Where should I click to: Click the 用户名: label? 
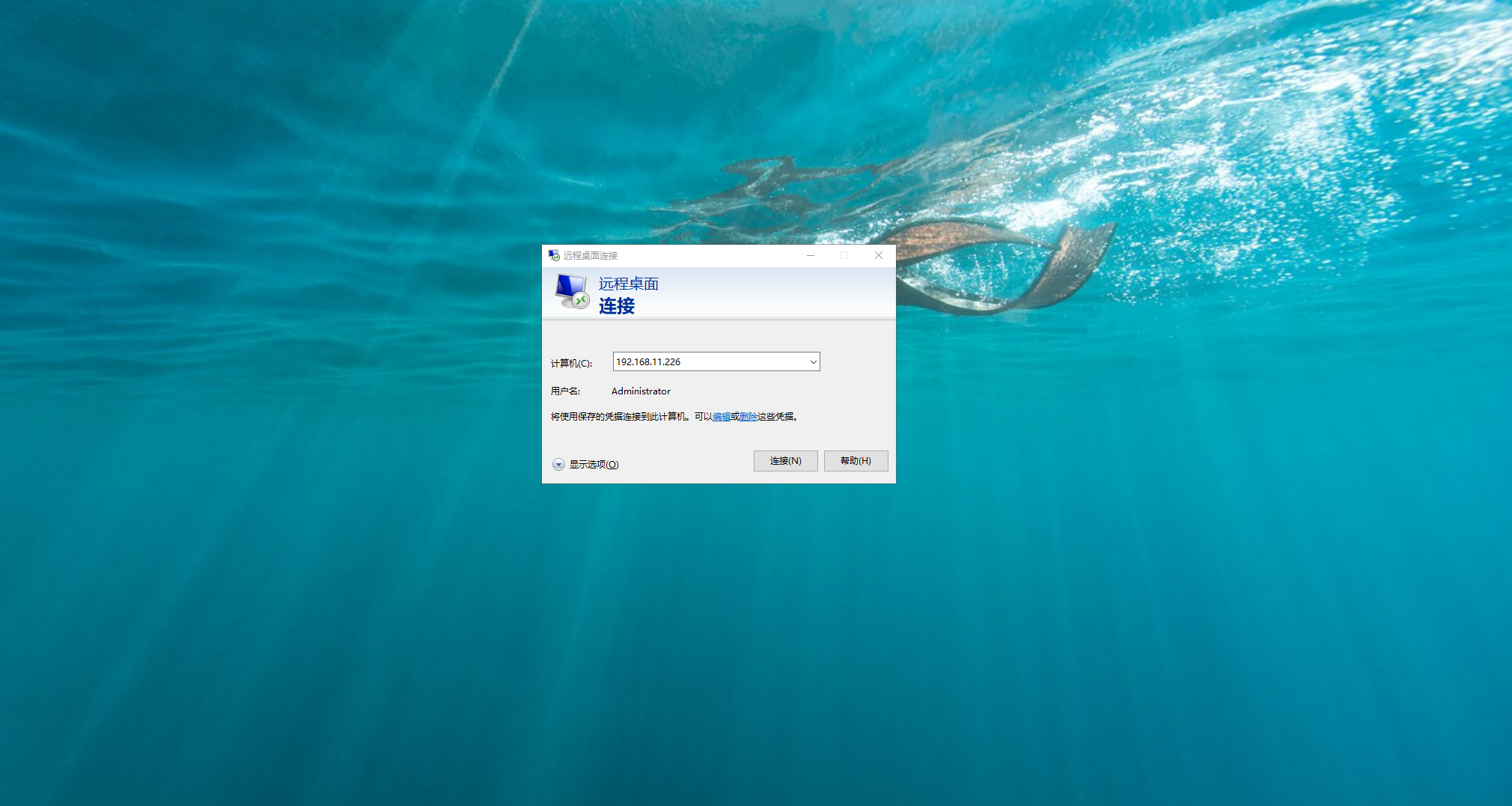(x=565, y=391)
